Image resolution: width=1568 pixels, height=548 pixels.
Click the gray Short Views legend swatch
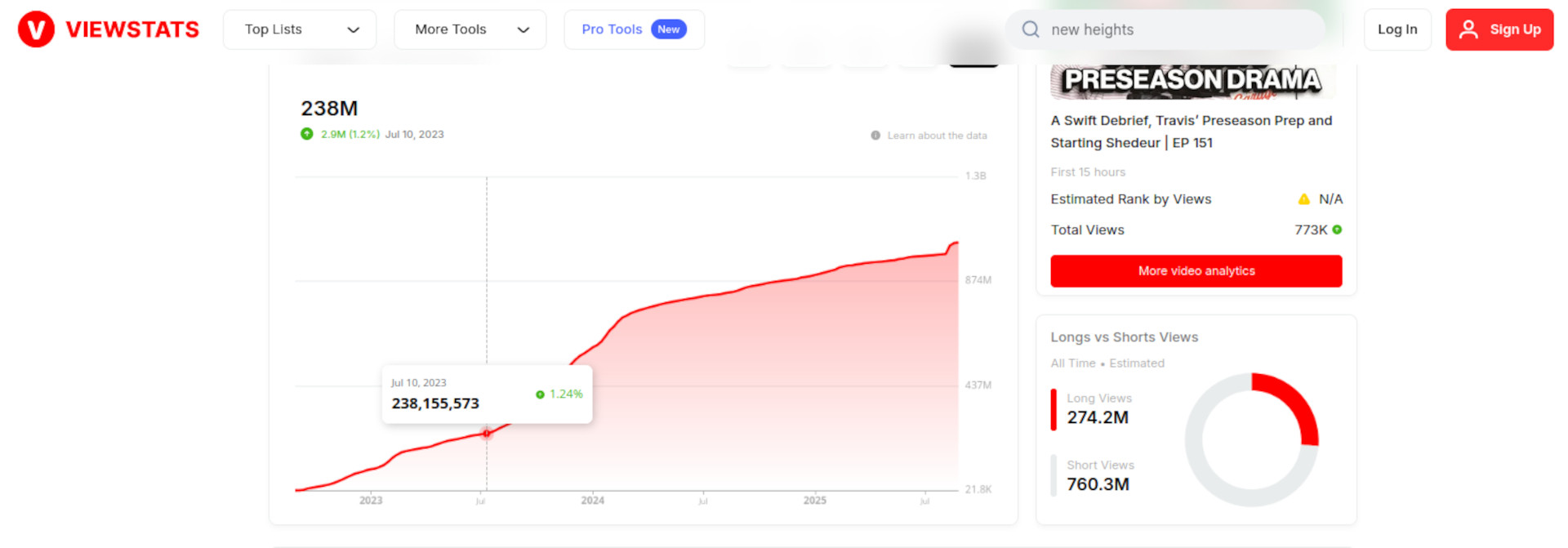(x=1053, y=475)
